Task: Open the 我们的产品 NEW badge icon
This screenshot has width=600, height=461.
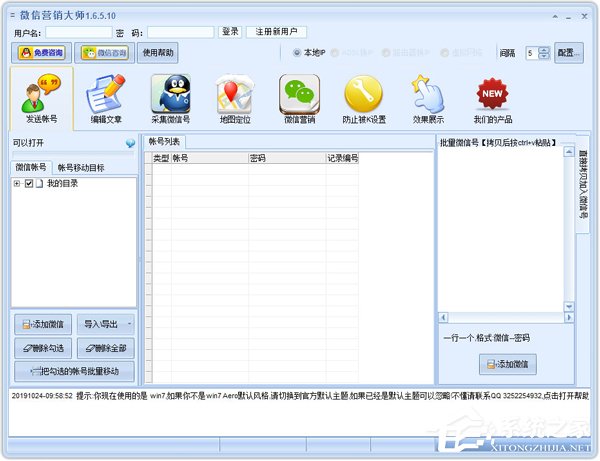Action: point(492,99)
